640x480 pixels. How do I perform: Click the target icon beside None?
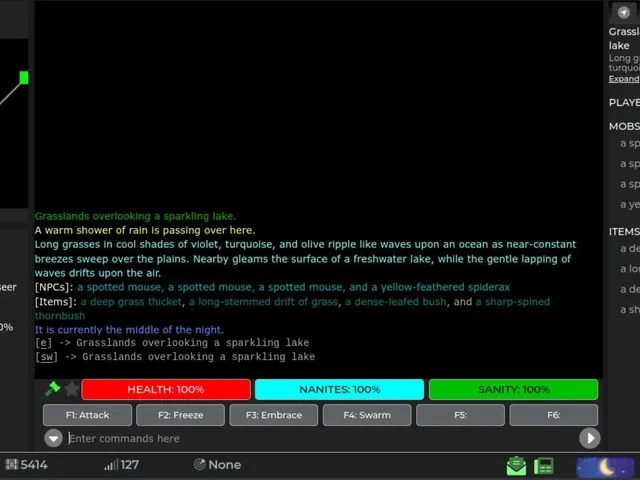(x=200, y=464)
